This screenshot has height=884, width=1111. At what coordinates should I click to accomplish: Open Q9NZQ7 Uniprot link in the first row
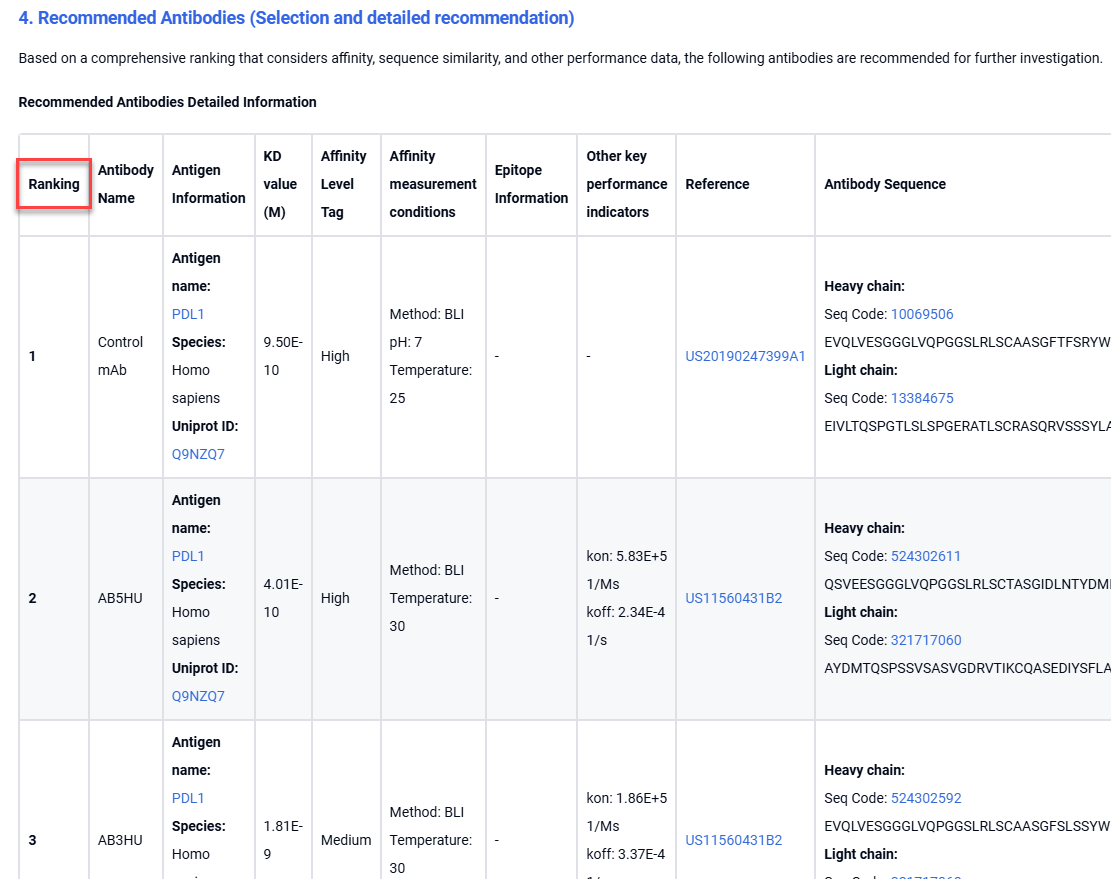point(198,454)
